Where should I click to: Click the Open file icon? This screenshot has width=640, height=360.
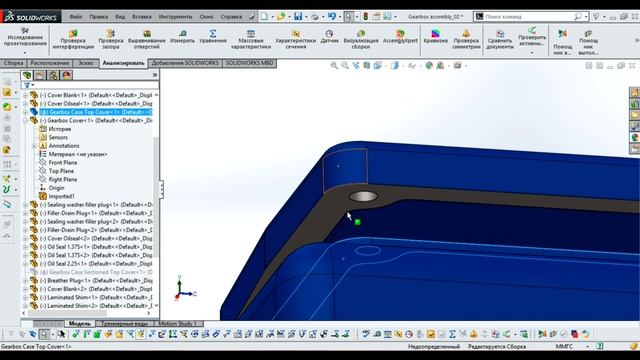(281, 16)
